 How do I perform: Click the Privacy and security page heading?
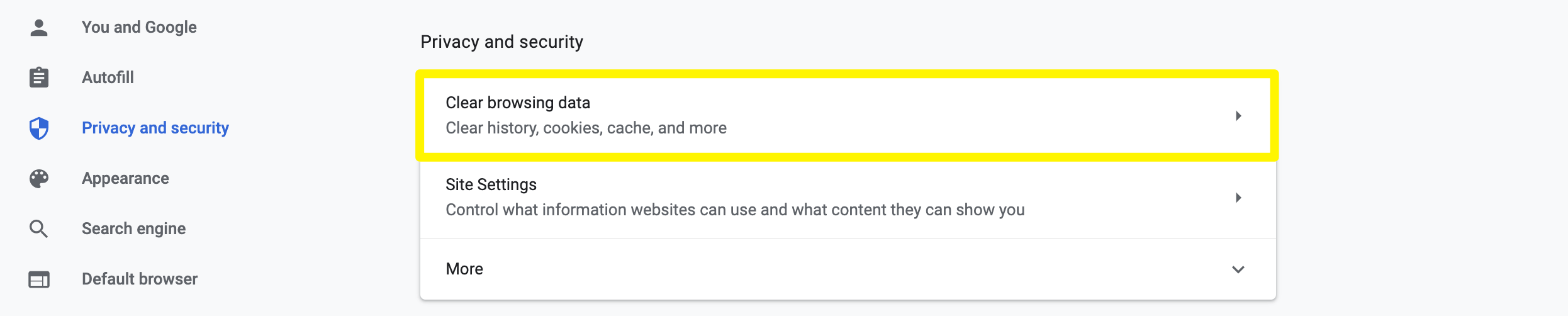(x=501, y=42)
